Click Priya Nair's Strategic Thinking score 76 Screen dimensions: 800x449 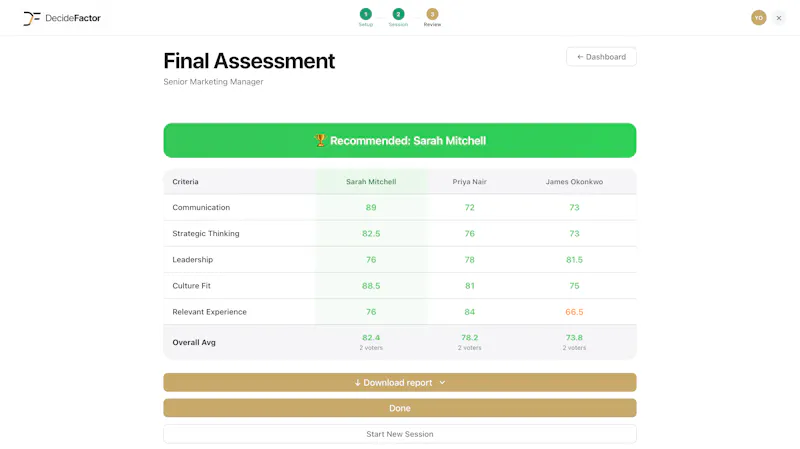pyautogui.click(x=469, y=234)
